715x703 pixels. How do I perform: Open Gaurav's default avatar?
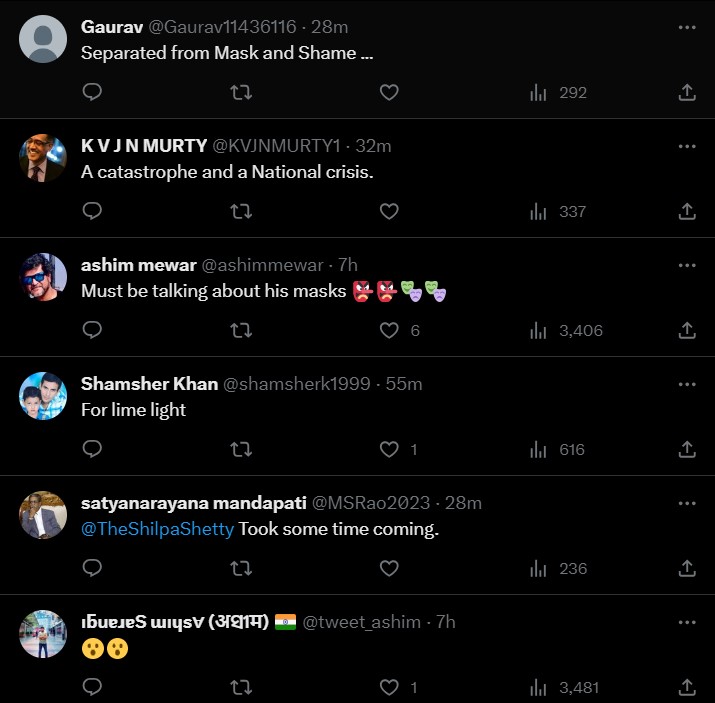click(x=43, y=40)
